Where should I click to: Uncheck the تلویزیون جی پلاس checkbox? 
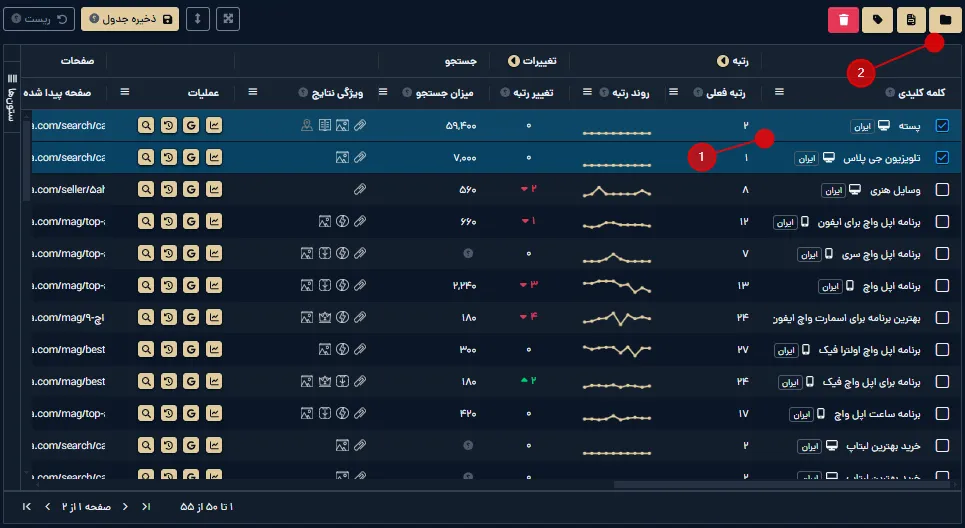click(x=942, y=158)
